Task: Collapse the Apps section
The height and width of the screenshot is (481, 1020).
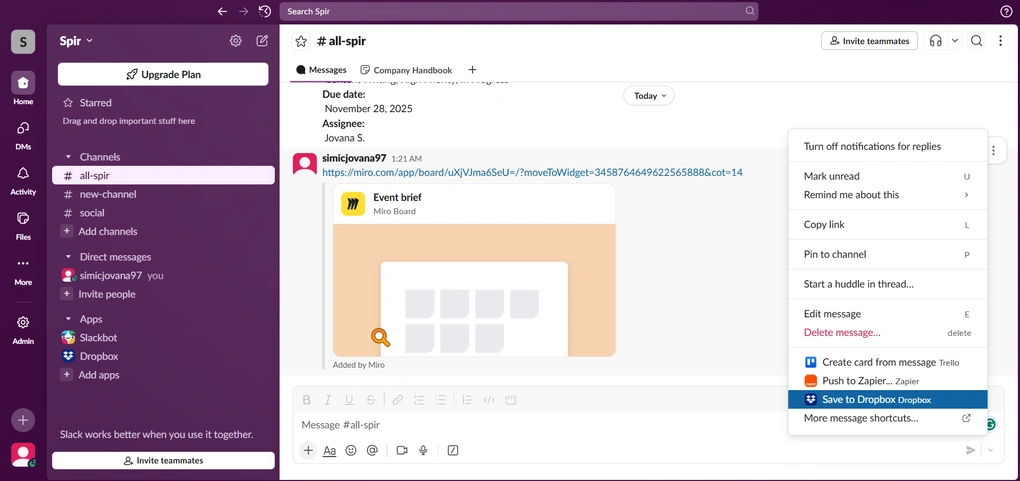Action: 68,319
